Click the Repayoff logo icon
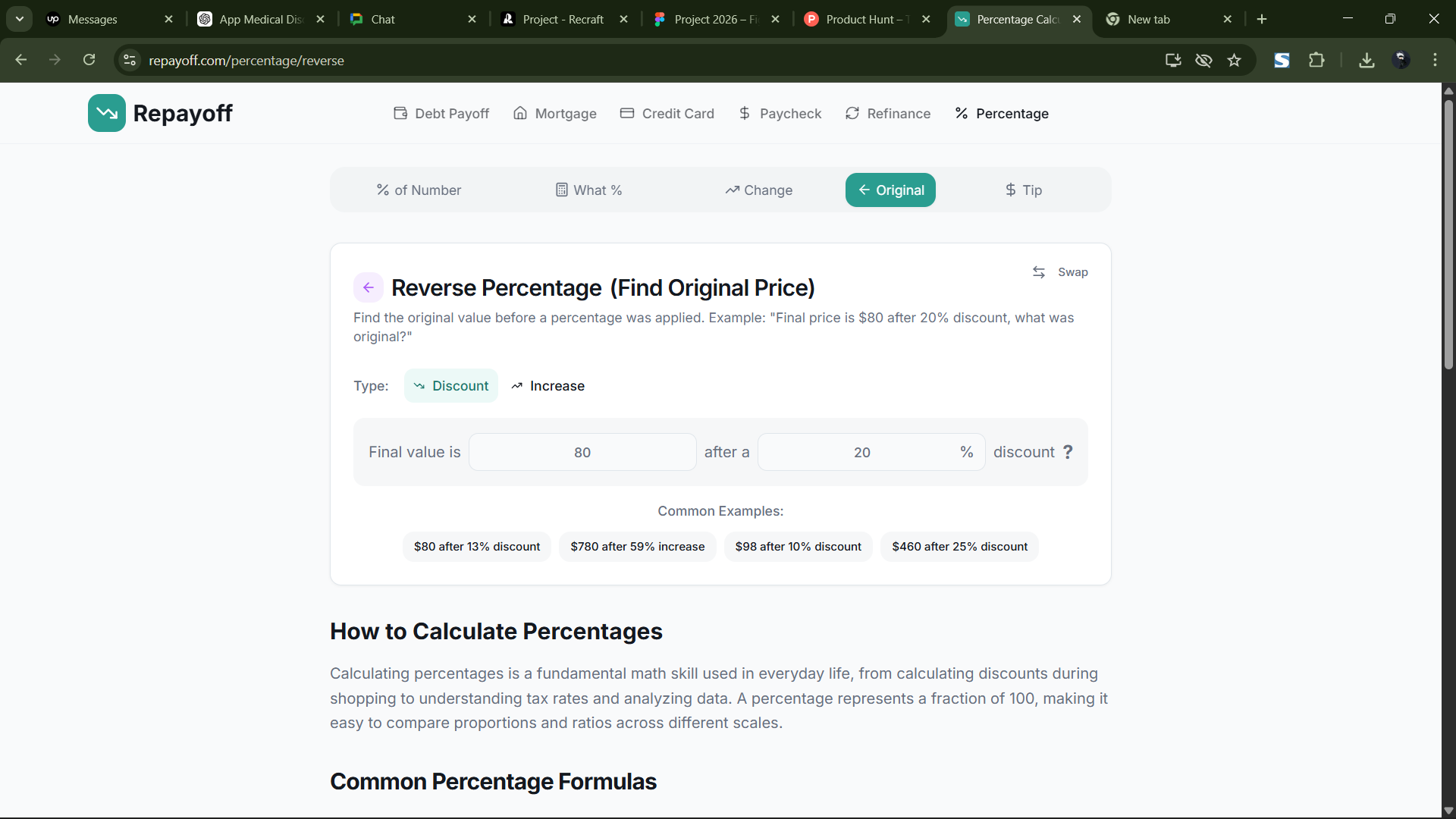 point(106,113)
